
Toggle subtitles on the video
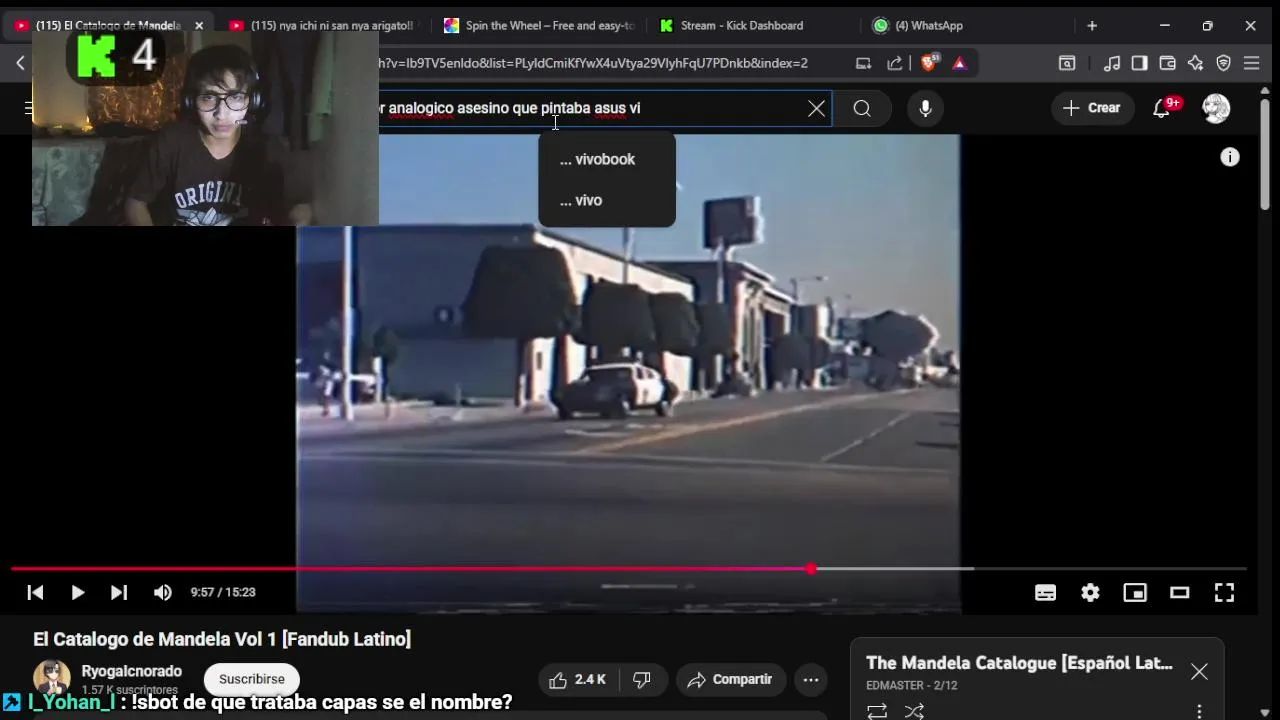(x=1045, y=592)
